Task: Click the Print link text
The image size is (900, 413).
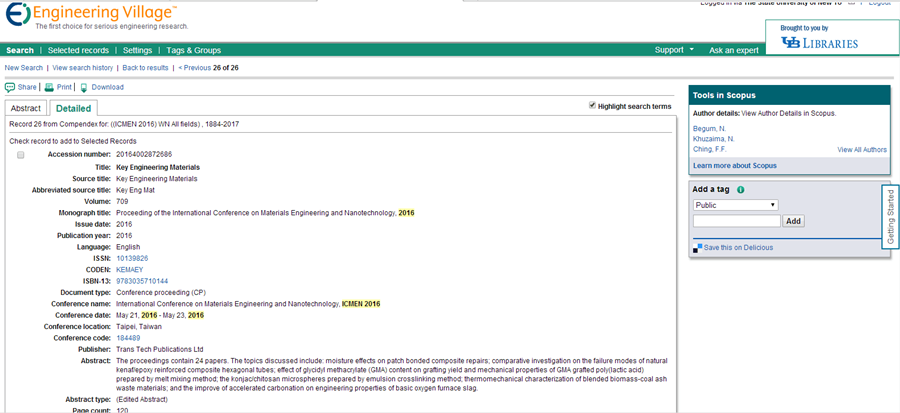Action: tap(64, 87)
